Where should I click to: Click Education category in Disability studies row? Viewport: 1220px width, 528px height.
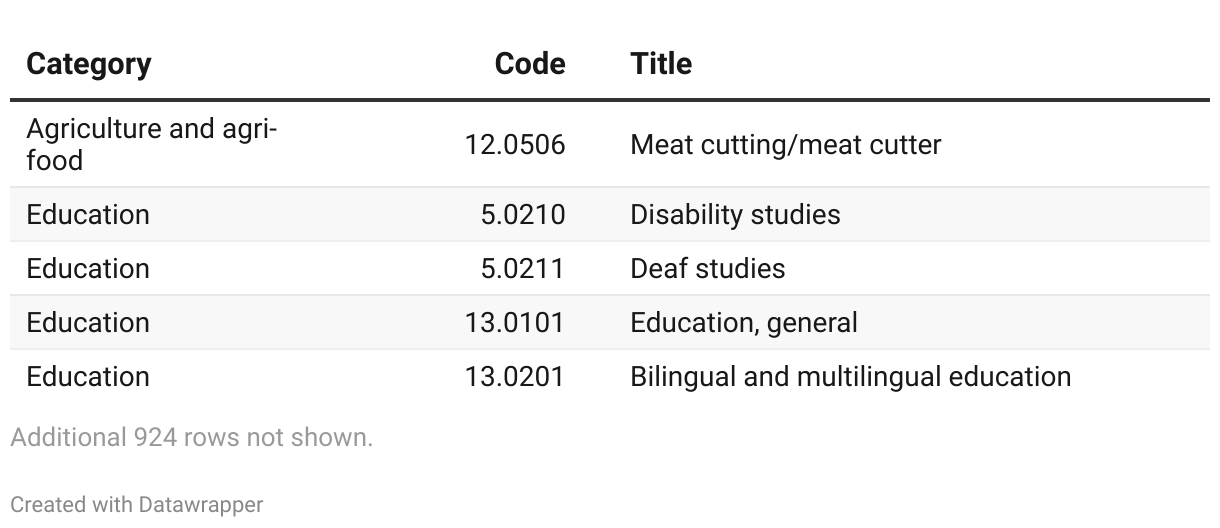point(88,215)
